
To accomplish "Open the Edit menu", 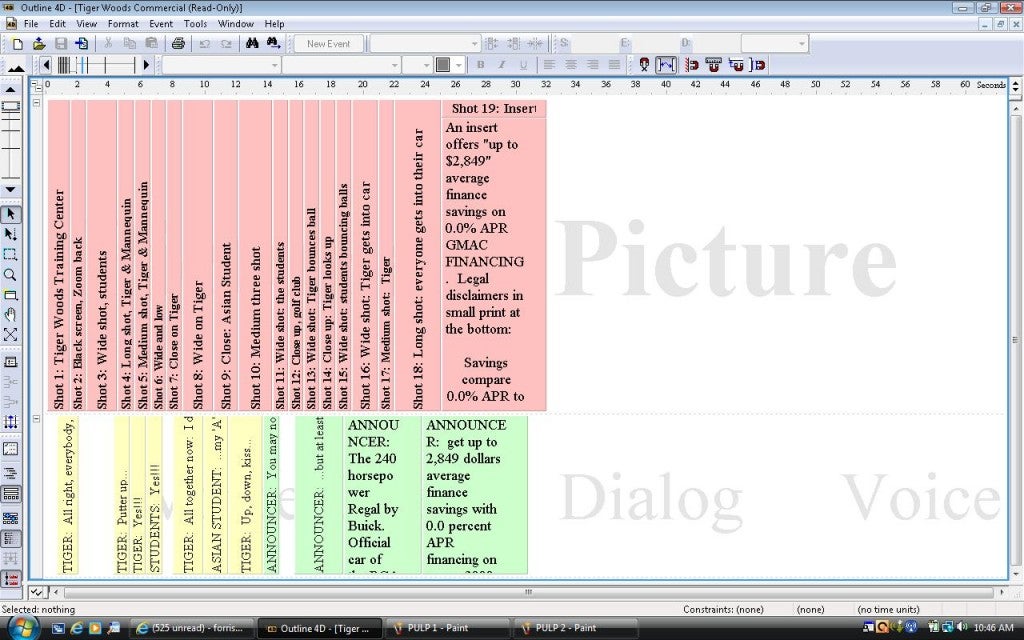I will coord(57,24).
